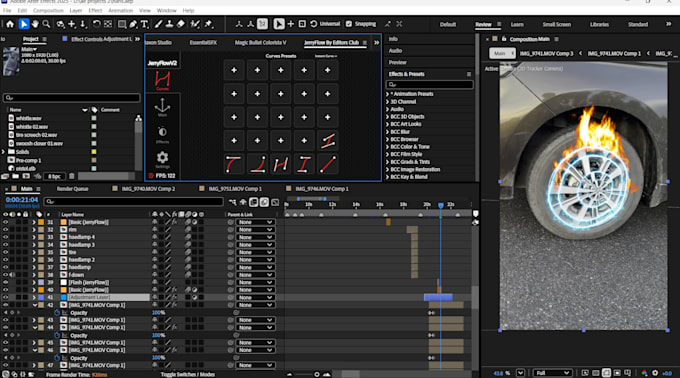This screenshot has height=378, width=680.
Task: Expand the Solids folder
Action: tap(3, 152)
